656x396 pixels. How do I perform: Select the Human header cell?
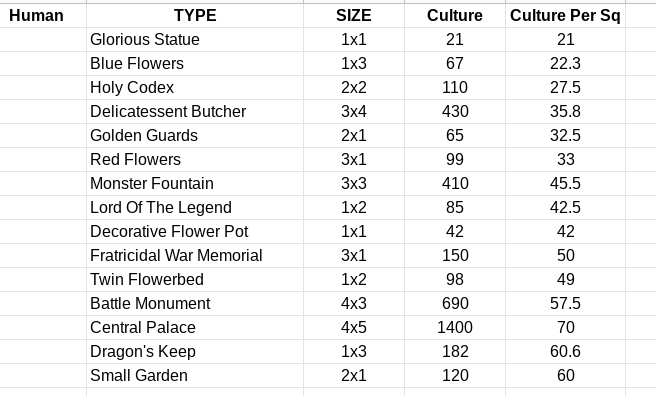pyautogui.click(x=43, y=15)
